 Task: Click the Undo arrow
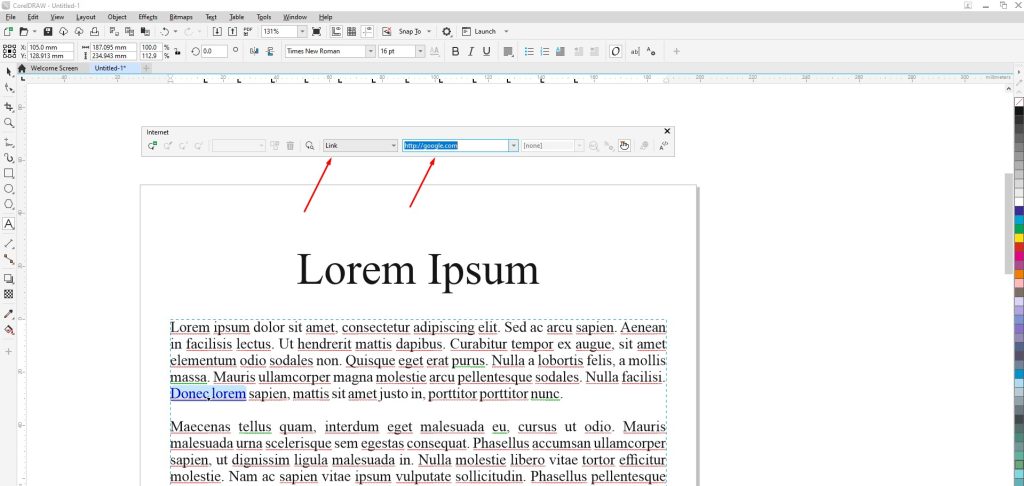pyautogui.click(x=165, y=31)
